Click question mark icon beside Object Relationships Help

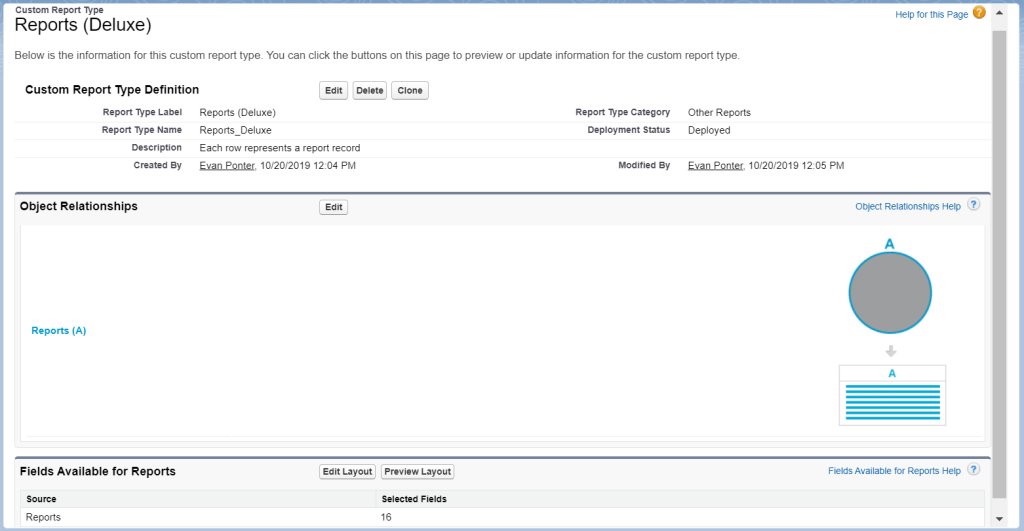coord(973,206)
